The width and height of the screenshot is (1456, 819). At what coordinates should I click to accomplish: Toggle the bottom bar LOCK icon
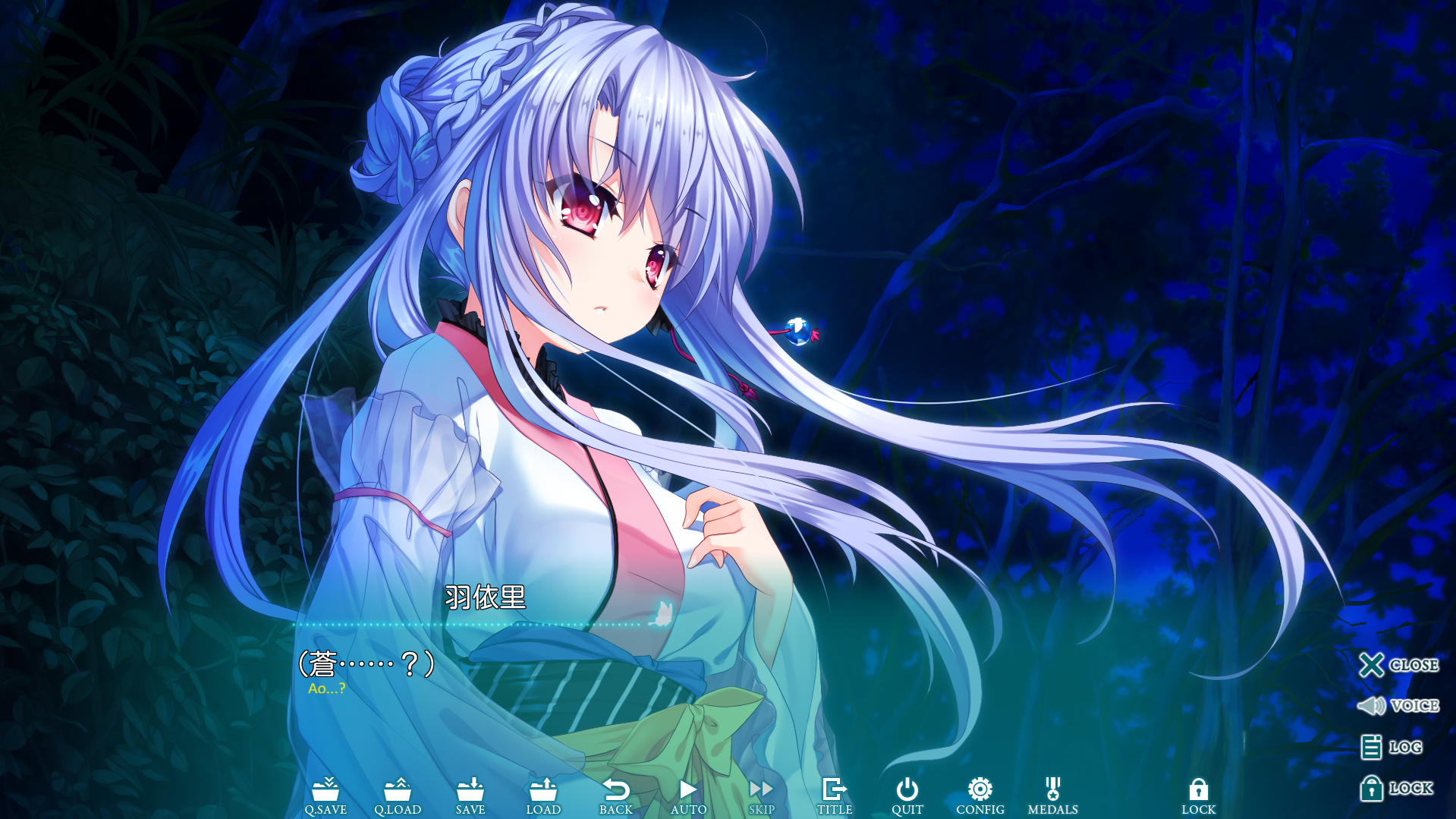click(x=1199, y=796)
